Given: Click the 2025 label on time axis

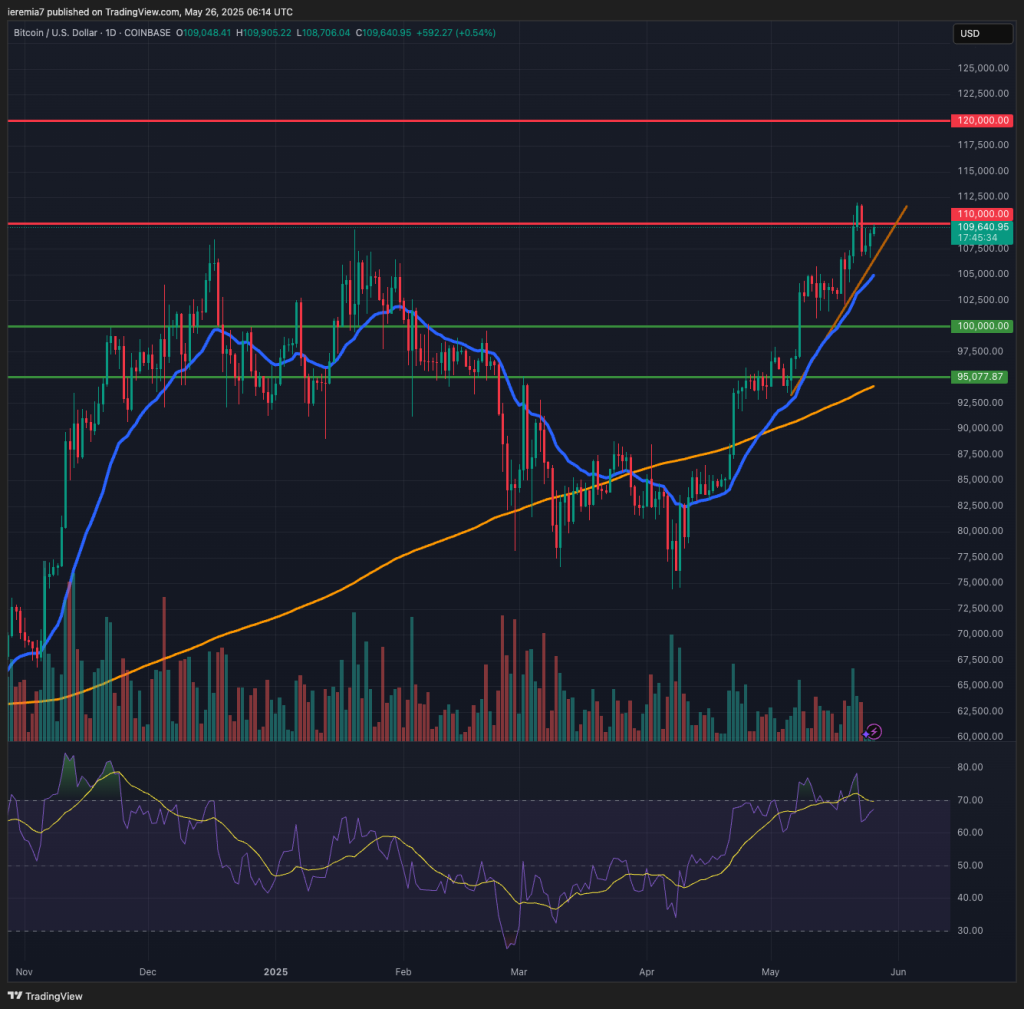Looking at the screenshot, I should (x=276, y=972).
